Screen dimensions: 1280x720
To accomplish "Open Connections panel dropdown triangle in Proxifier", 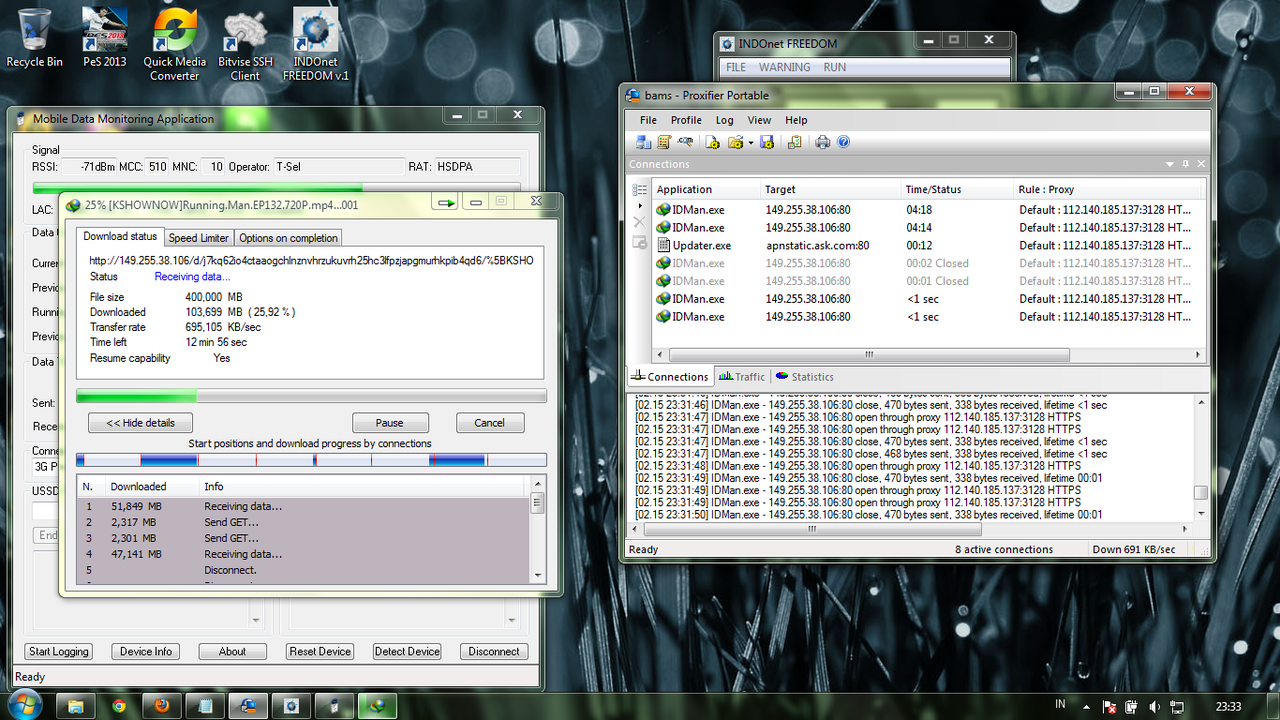I will pyautogui.click(x=1170, y=164).
